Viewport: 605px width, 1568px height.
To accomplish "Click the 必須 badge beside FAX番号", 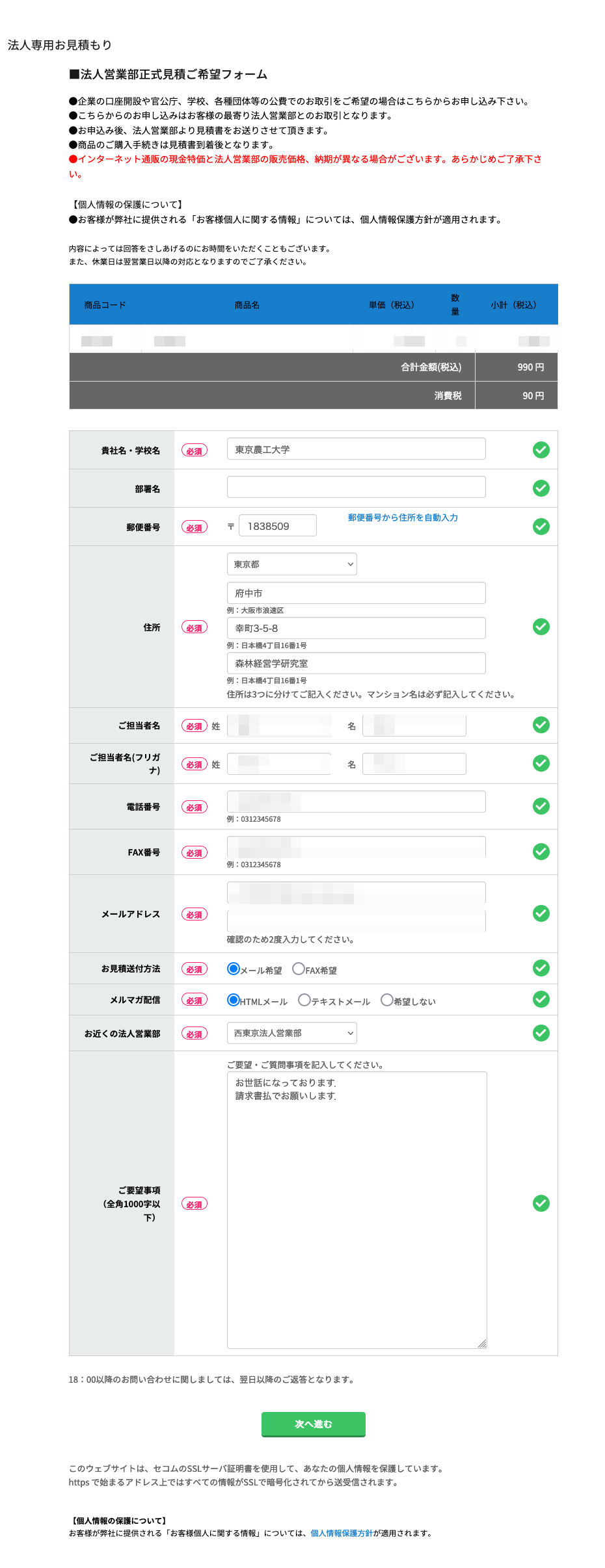I will tap(194, 853).
